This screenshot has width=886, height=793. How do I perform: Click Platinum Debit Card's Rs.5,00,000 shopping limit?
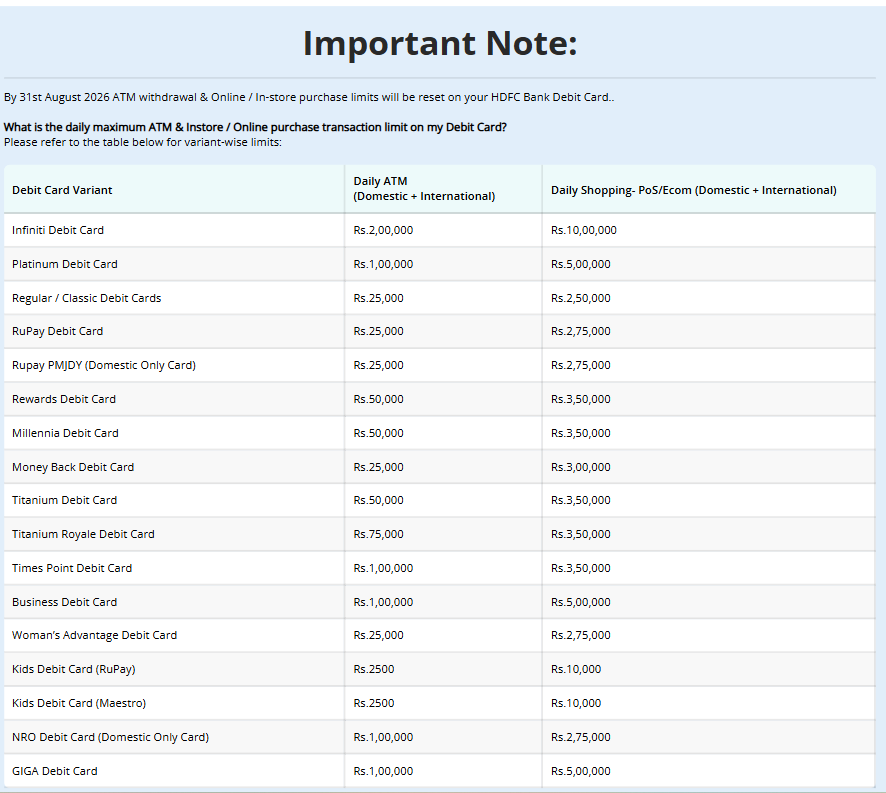pos(580,264)
